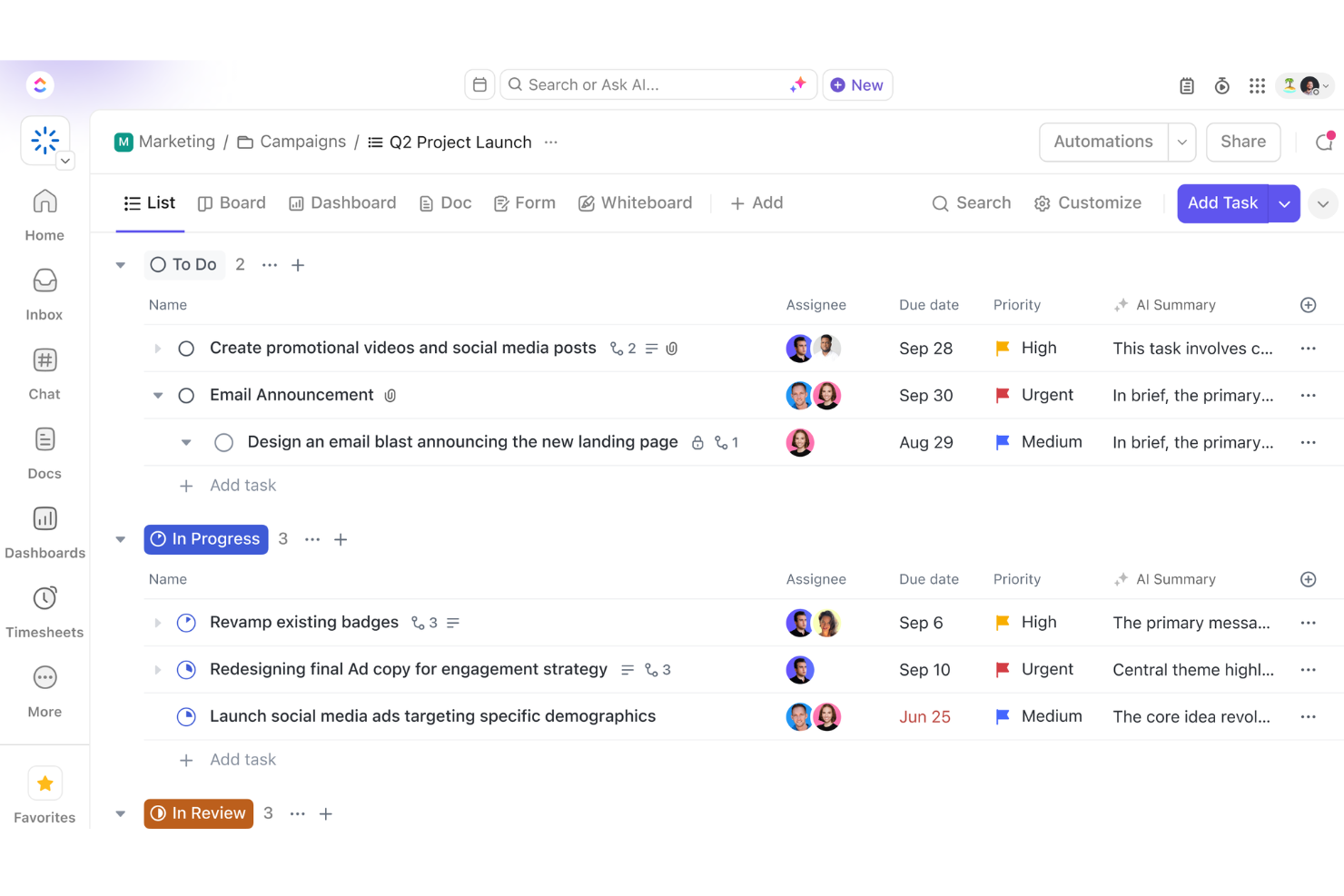Viewport: 1344px width, 896px height.
Task: Click the red Urgent priority flag
Action: tap(1002, 395)
